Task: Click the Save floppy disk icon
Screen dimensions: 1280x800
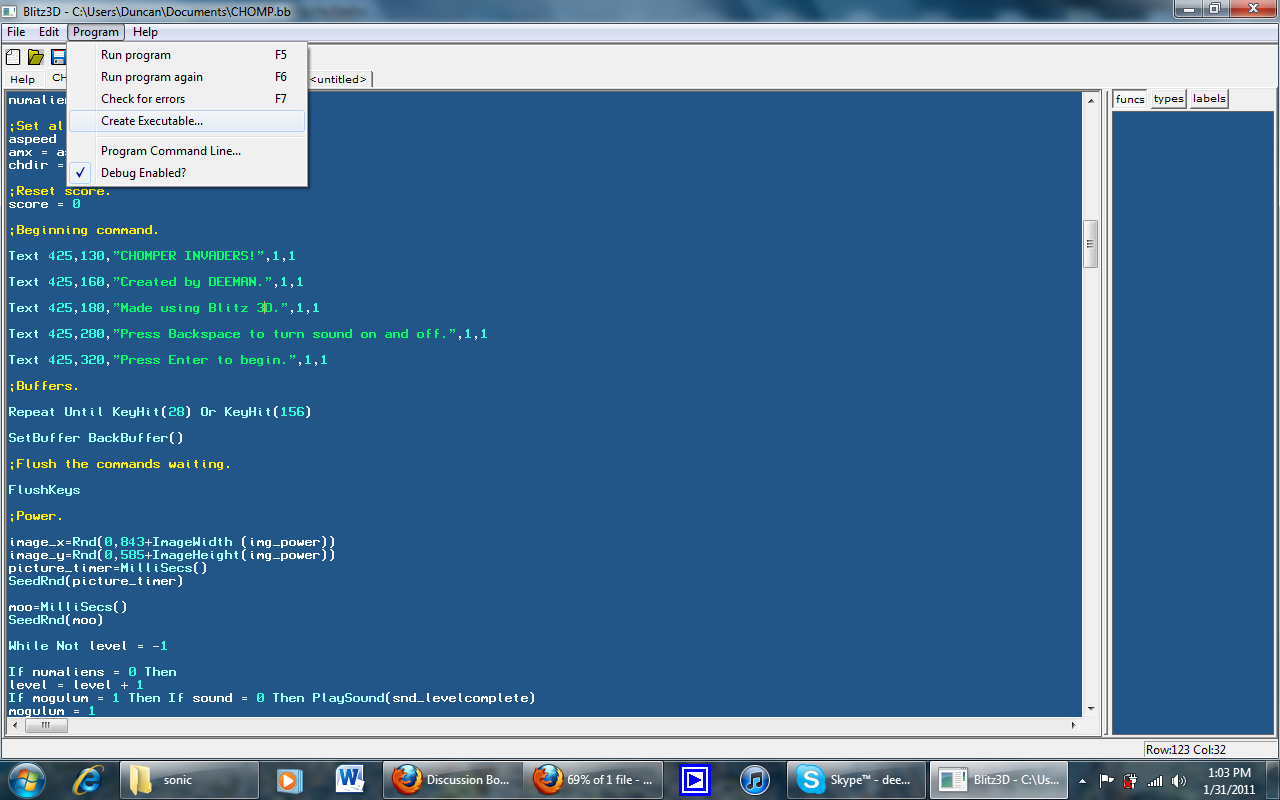Action: coord(58,57)
